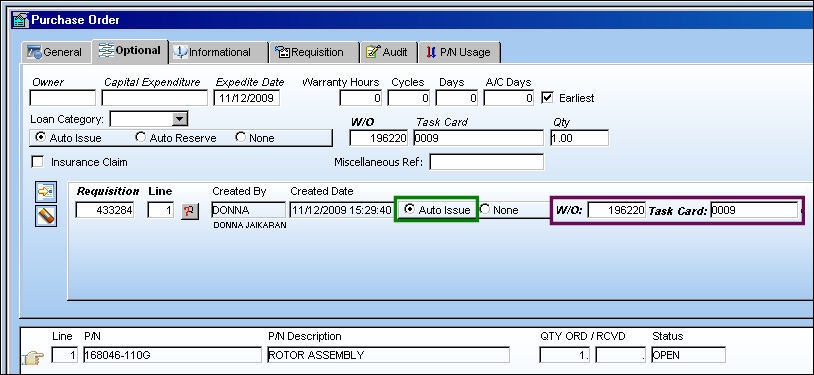The height and width of the screenshot is (375, 814).
Task: Open the Informational tab
Action: point(218,52)
